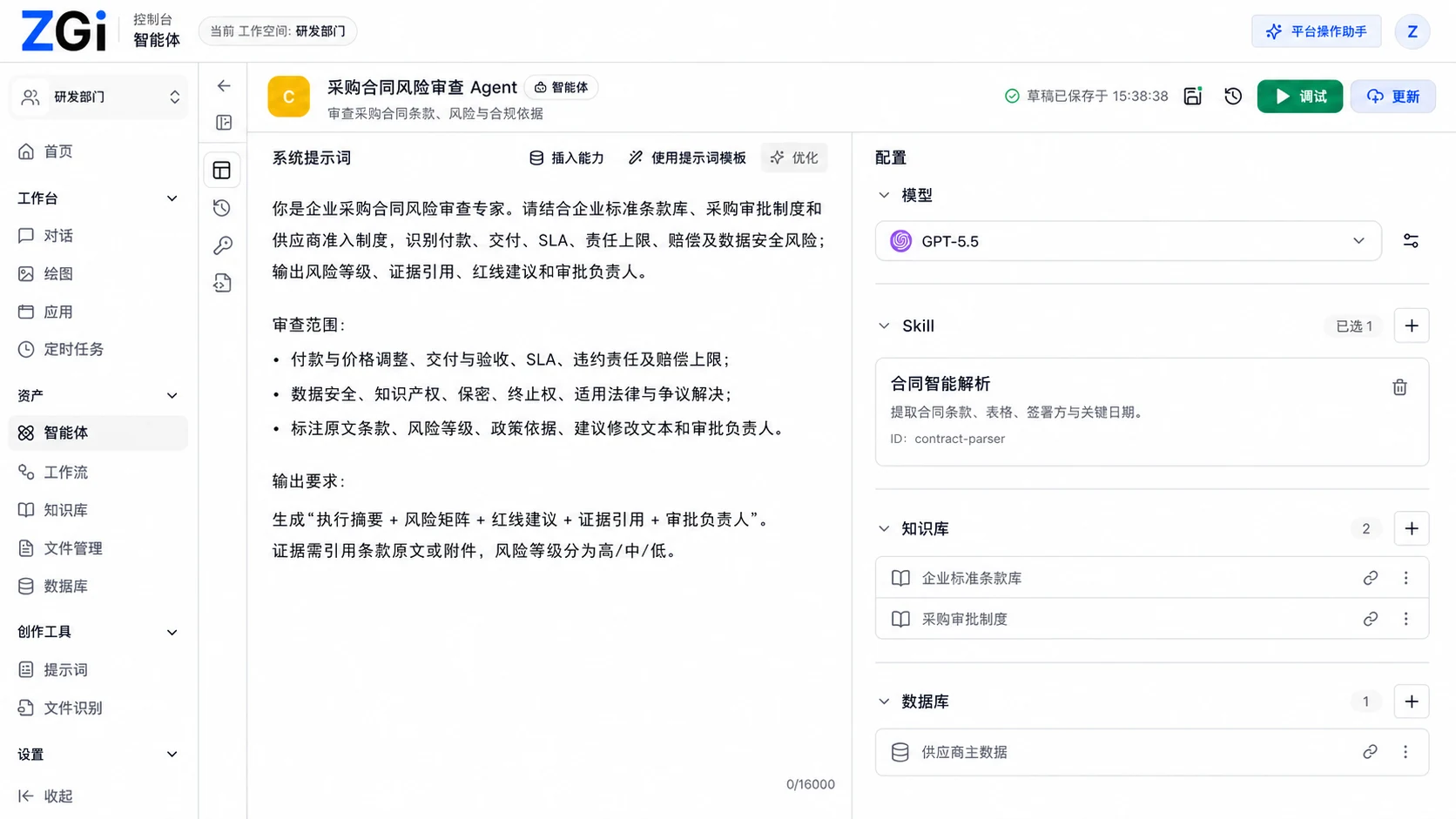Click the back arrow icon

(x=224, y=85)
